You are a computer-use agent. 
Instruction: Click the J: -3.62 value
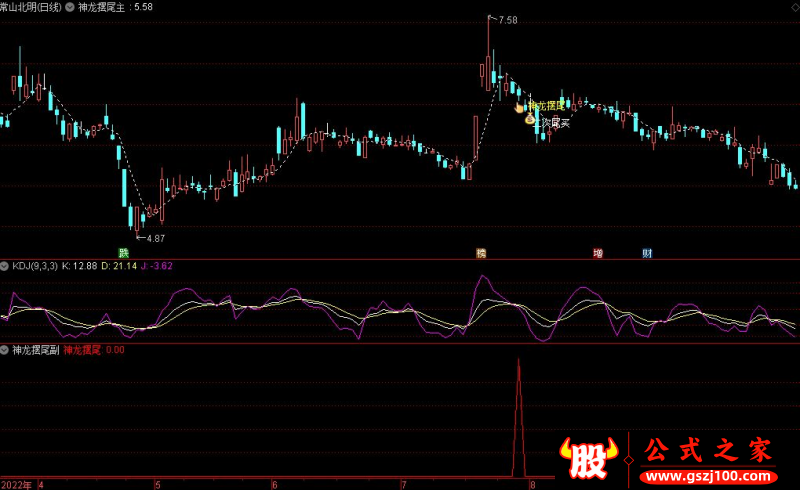[157, 266]
